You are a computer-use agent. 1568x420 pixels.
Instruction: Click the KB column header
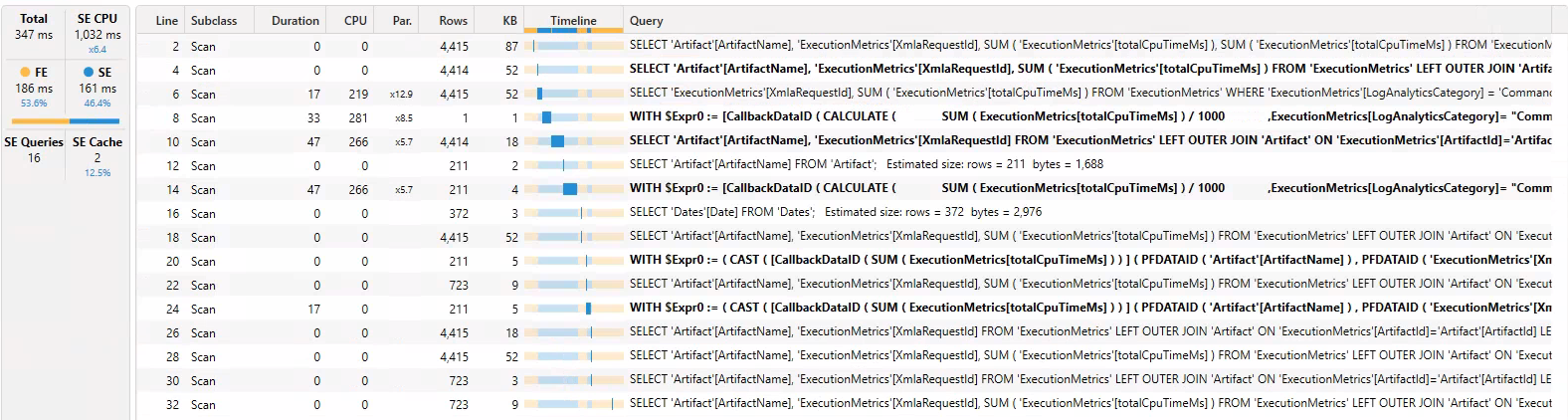click(x=509, y=21)
